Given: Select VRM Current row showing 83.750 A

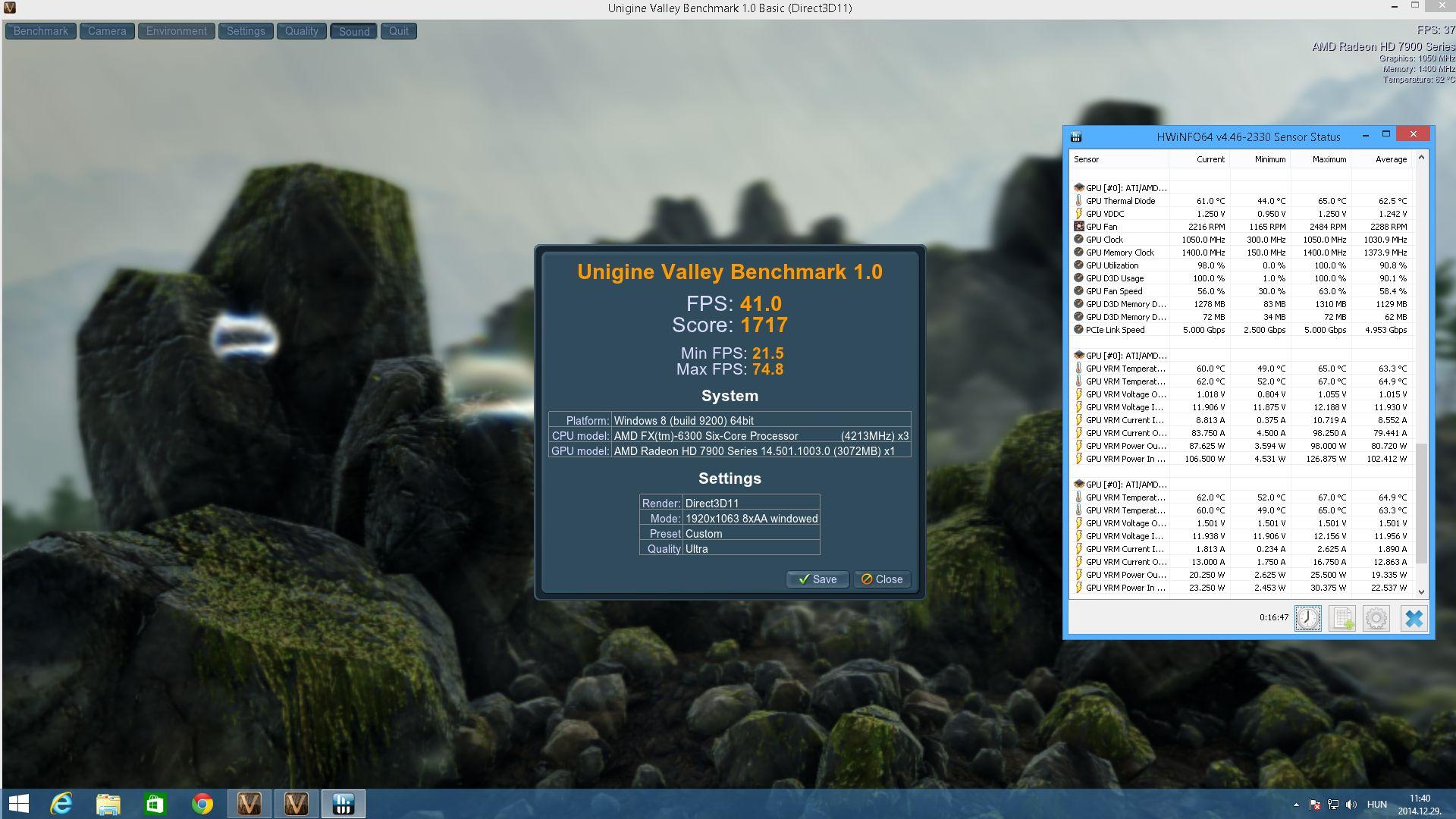Looking at the screenshot, I should (1241, 433).
